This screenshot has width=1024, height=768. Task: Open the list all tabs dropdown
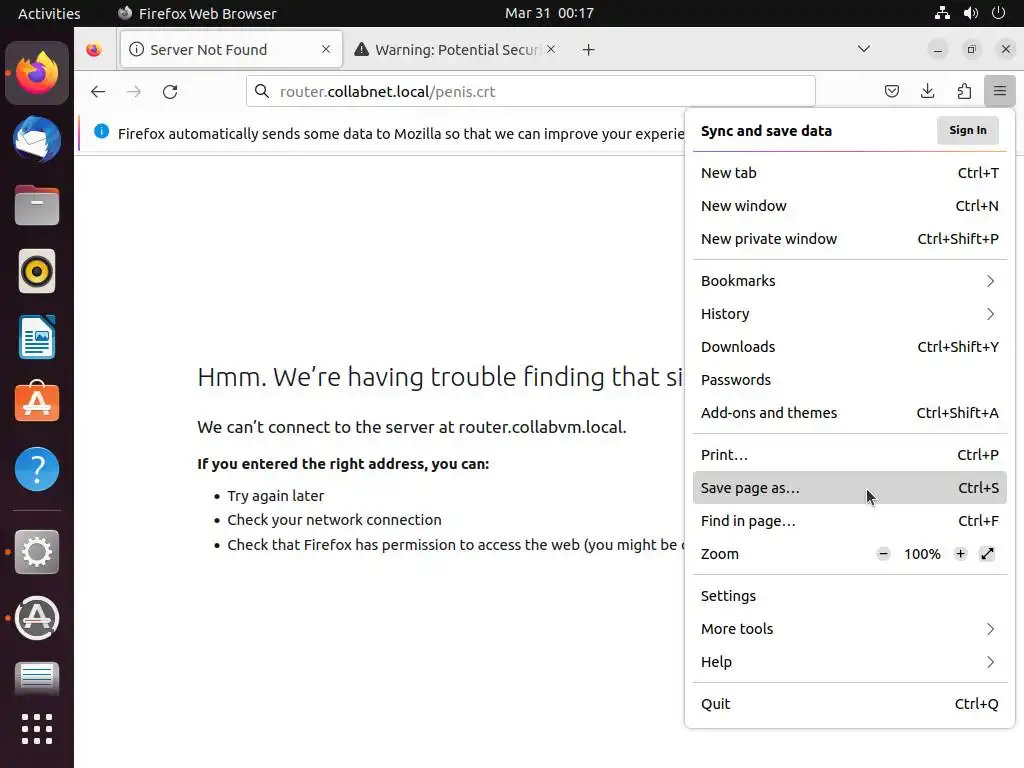(863, 49)
